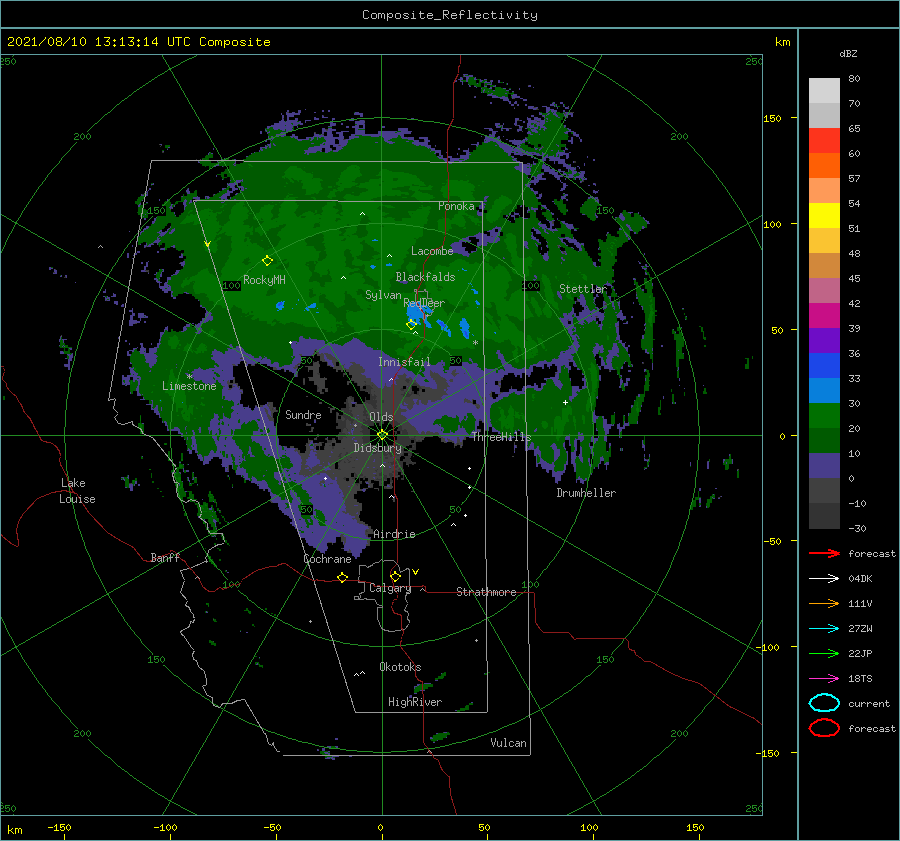The image size is (900, 841).
Task: Click the 18TS legend label
Action: coord(860,679)
